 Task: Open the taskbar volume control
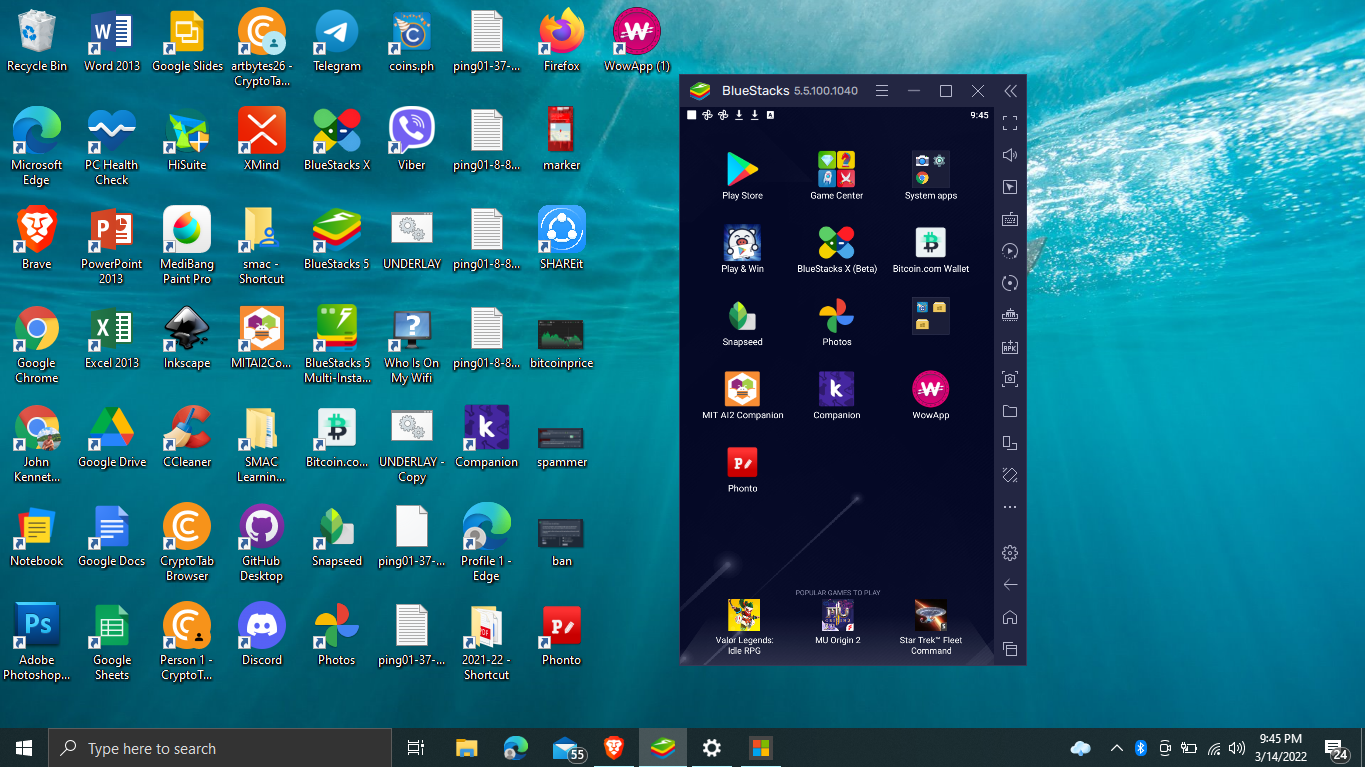pos(1237,748)
